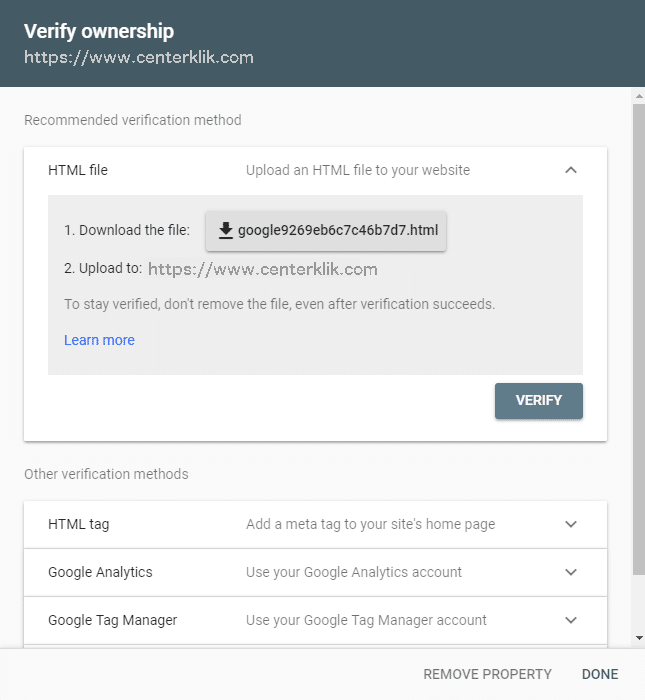Collapse the HTML file section chevron
The width and height of the screenshot is (645, 700).
pos(571,170)
